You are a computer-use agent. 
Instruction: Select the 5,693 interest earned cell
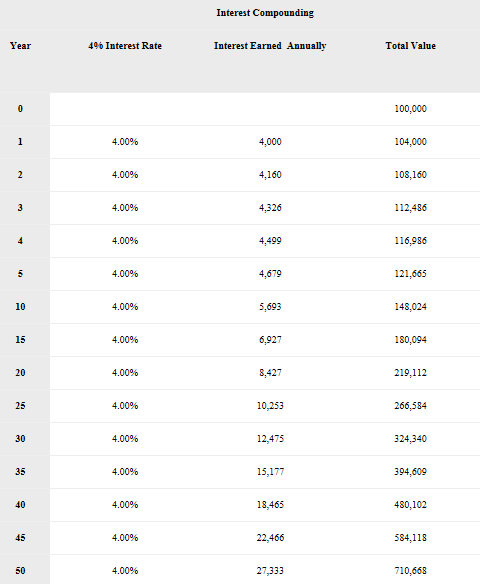pos(270,307)
